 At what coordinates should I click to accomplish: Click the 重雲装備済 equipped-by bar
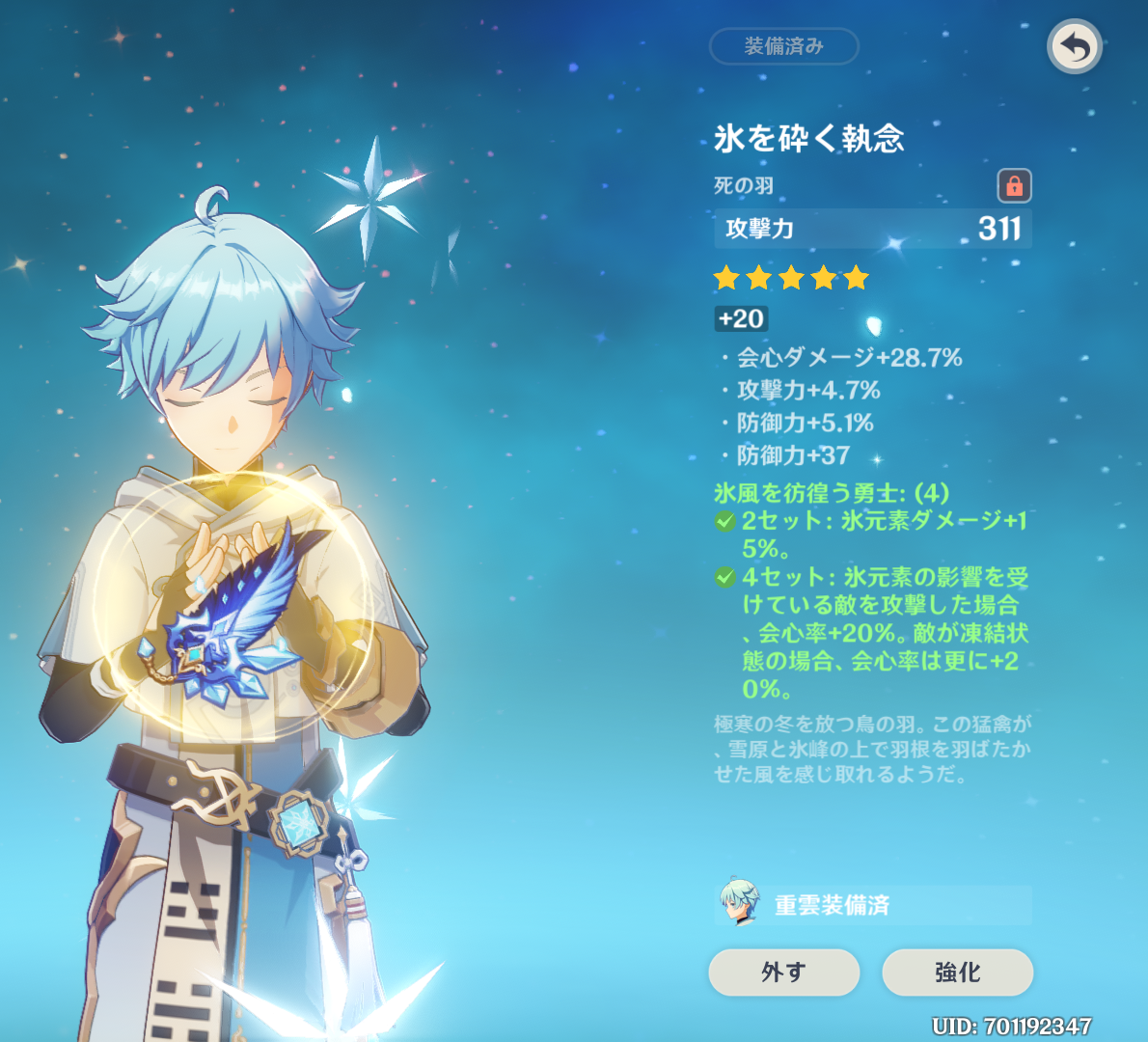tap(873, 905)
